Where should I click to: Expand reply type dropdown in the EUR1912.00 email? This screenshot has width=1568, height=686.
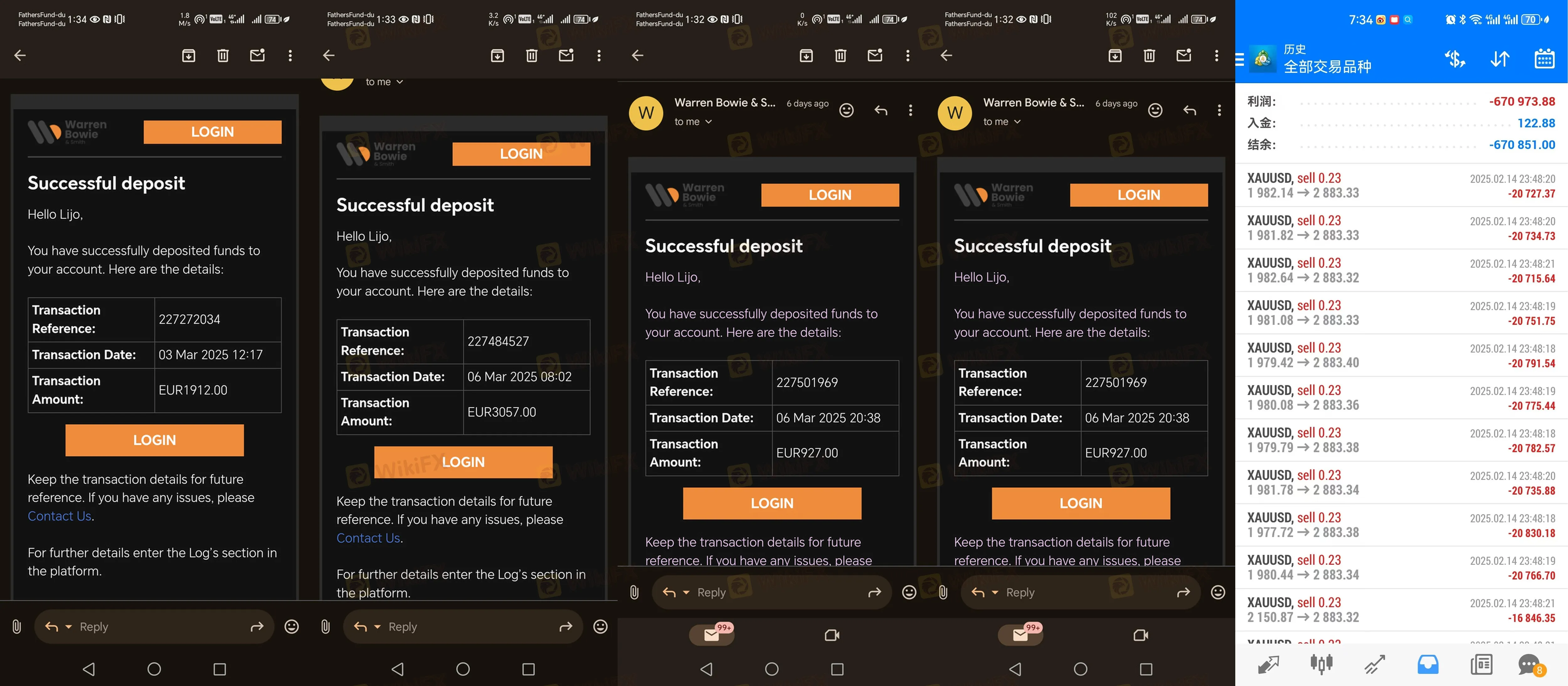69,626
